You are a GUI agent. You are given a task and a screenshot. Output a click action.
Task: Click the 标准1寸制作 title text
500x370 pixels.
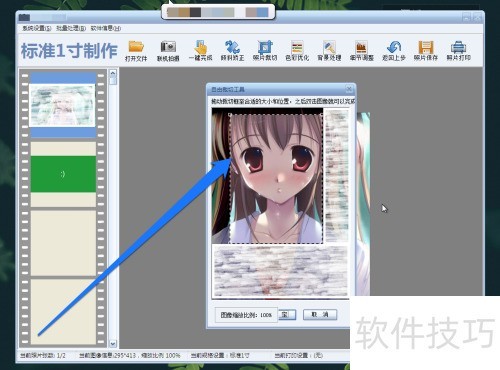coord(69,51)
